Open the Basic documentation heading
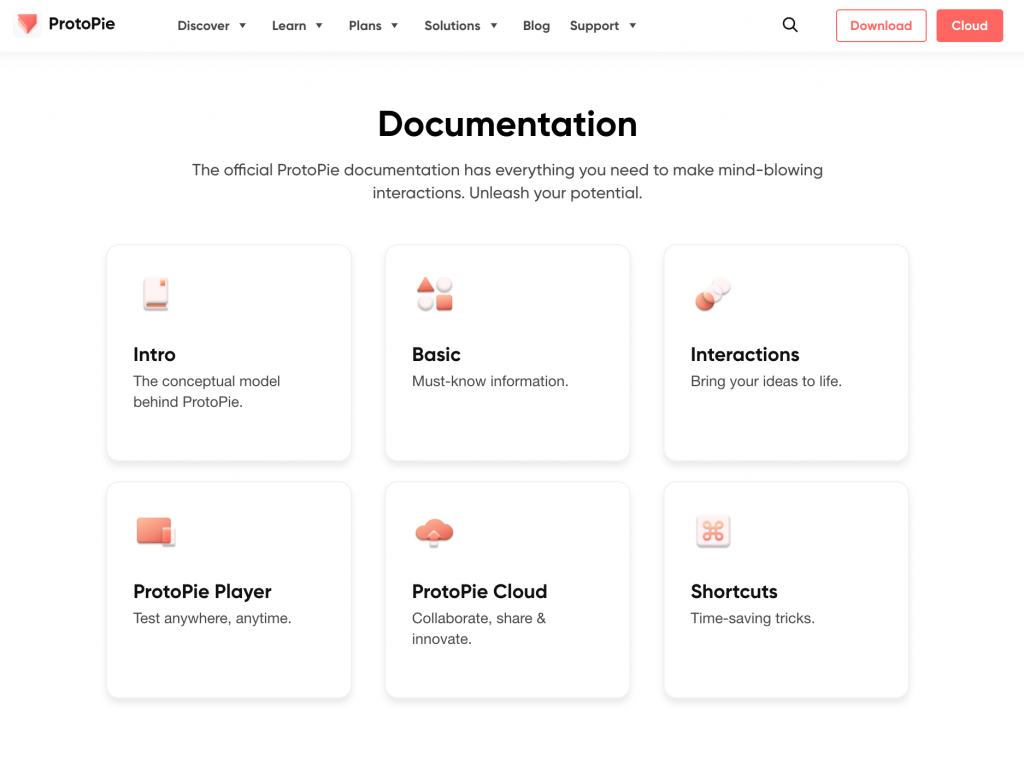 click(436, 354)
